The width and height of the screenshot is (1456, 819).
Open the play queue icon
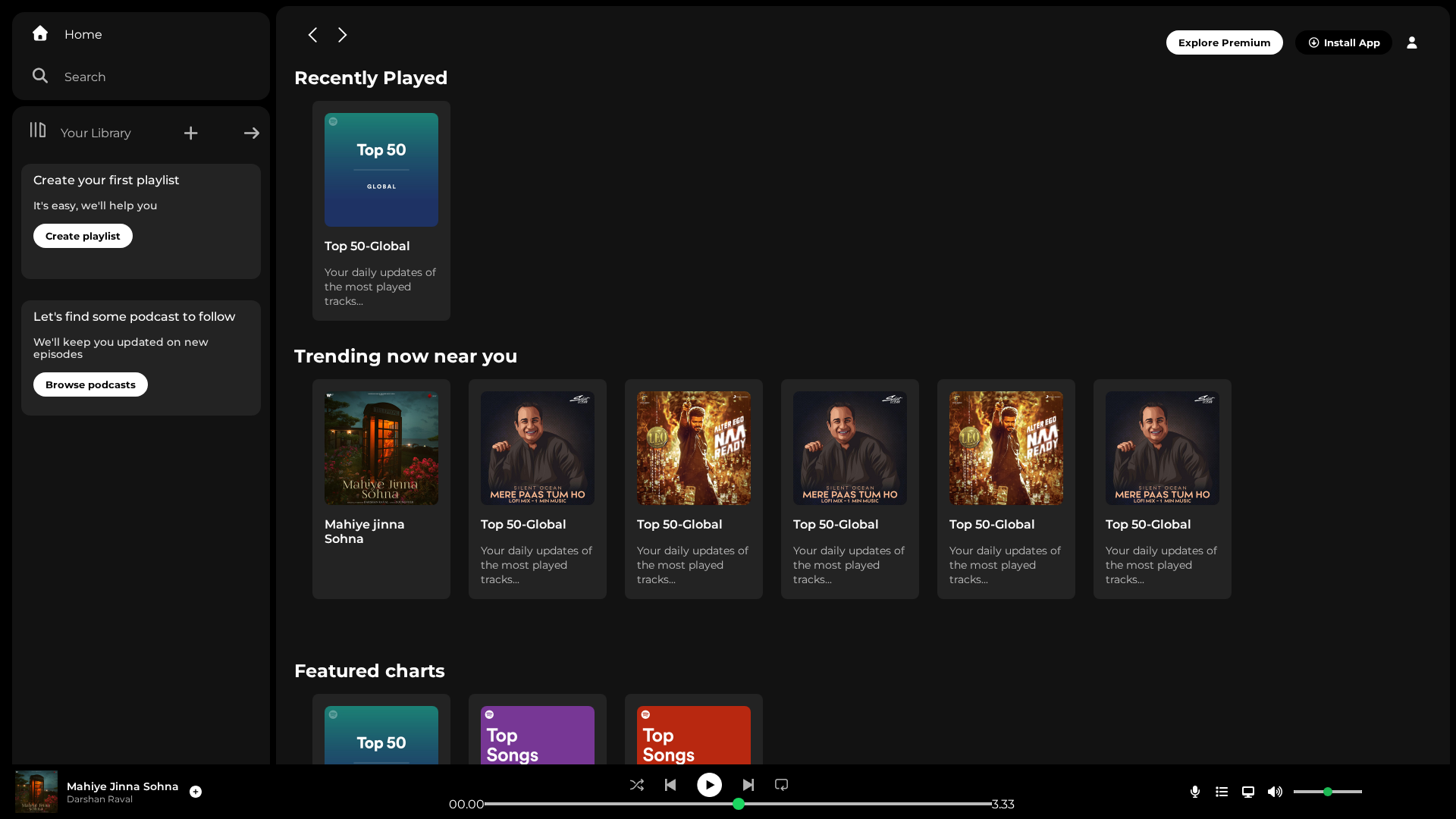tap(1222, 792)
